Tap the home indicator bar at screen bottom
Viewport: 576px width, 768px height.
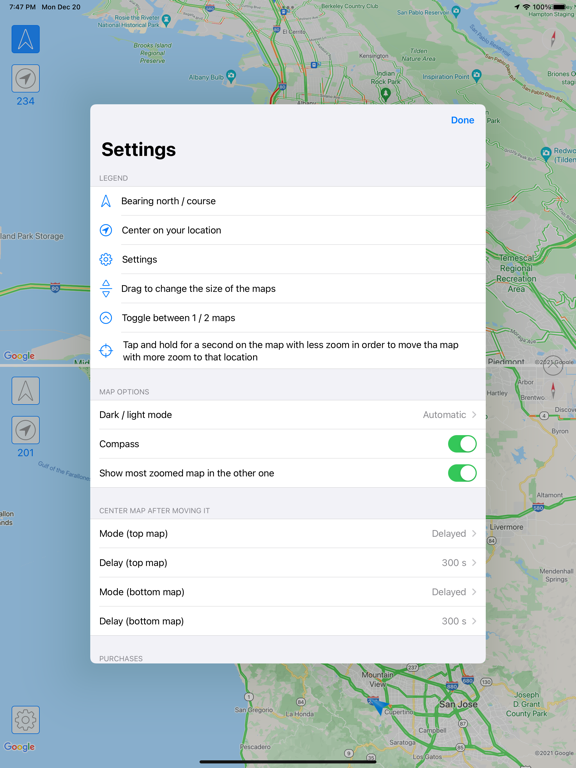tap(288, 762)
